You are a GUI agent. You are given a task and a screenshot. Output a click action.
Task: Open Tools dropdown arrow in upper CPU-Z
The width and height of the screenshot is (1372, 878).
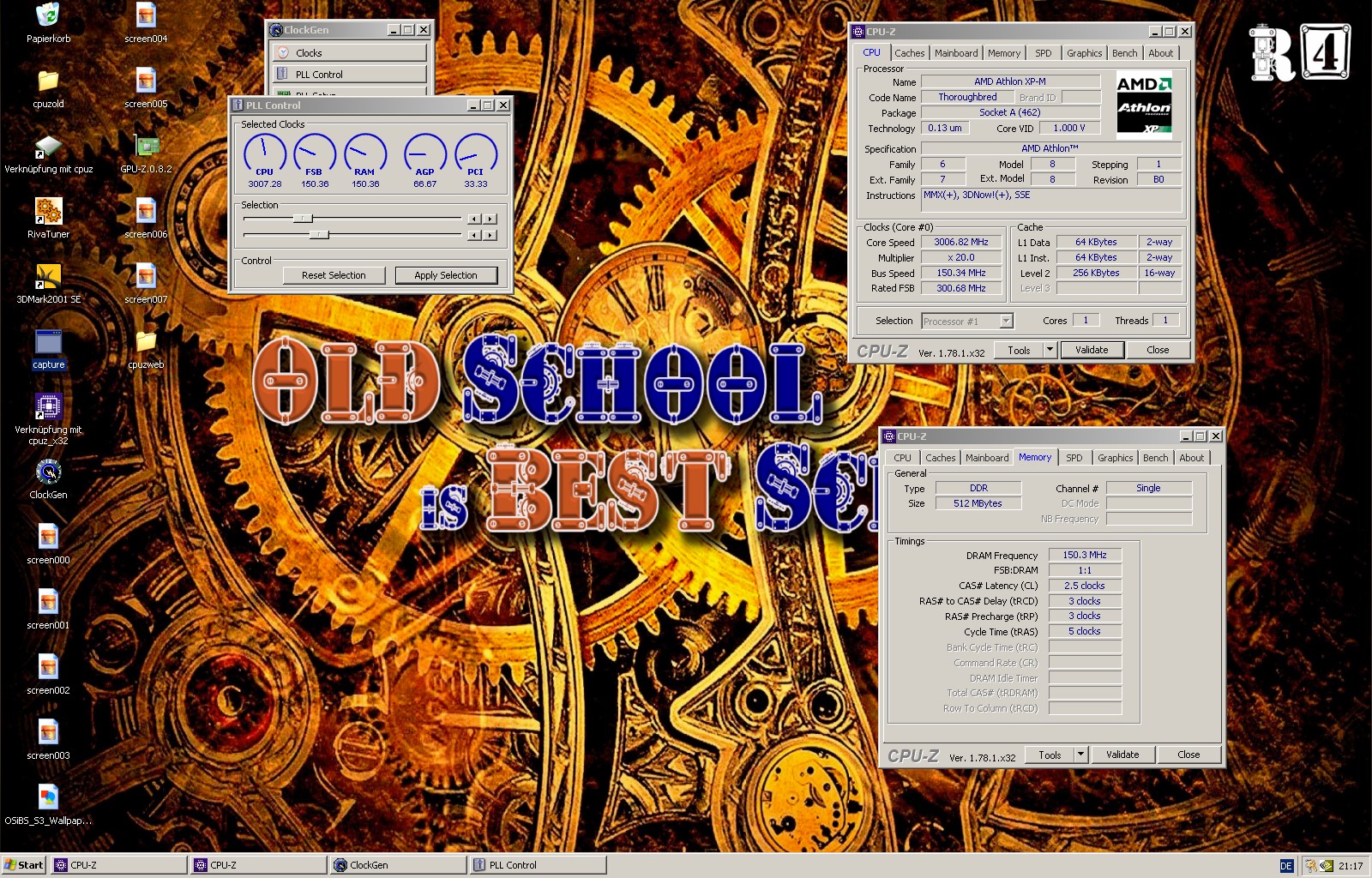(1050, 350)
